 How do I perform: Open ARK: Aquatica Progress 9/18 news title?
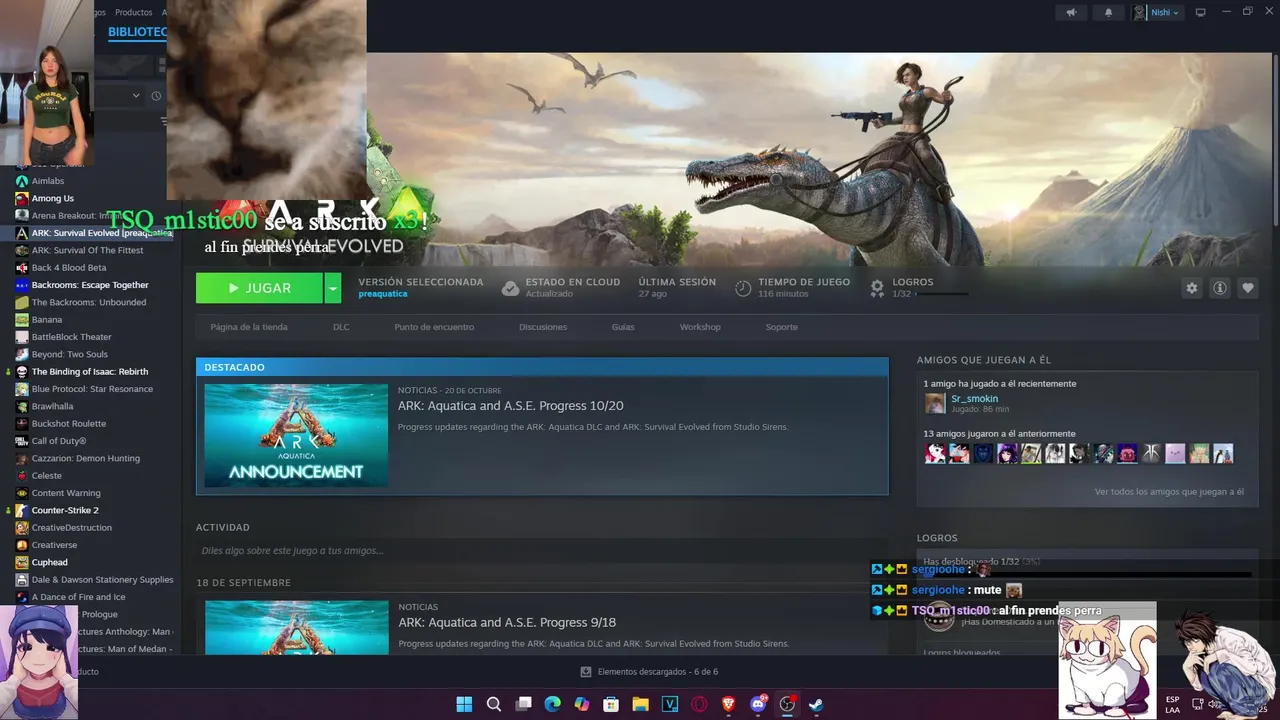(507, 622)
